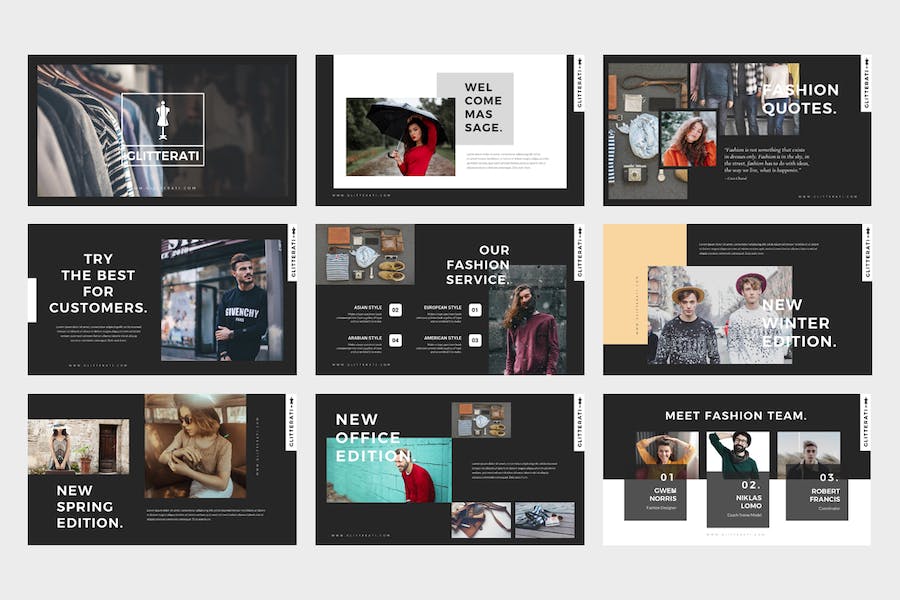Select the 'NEW OFFICE EDITION.' heading
This screenshot has width=900, height=600.
tap(374, 438)
